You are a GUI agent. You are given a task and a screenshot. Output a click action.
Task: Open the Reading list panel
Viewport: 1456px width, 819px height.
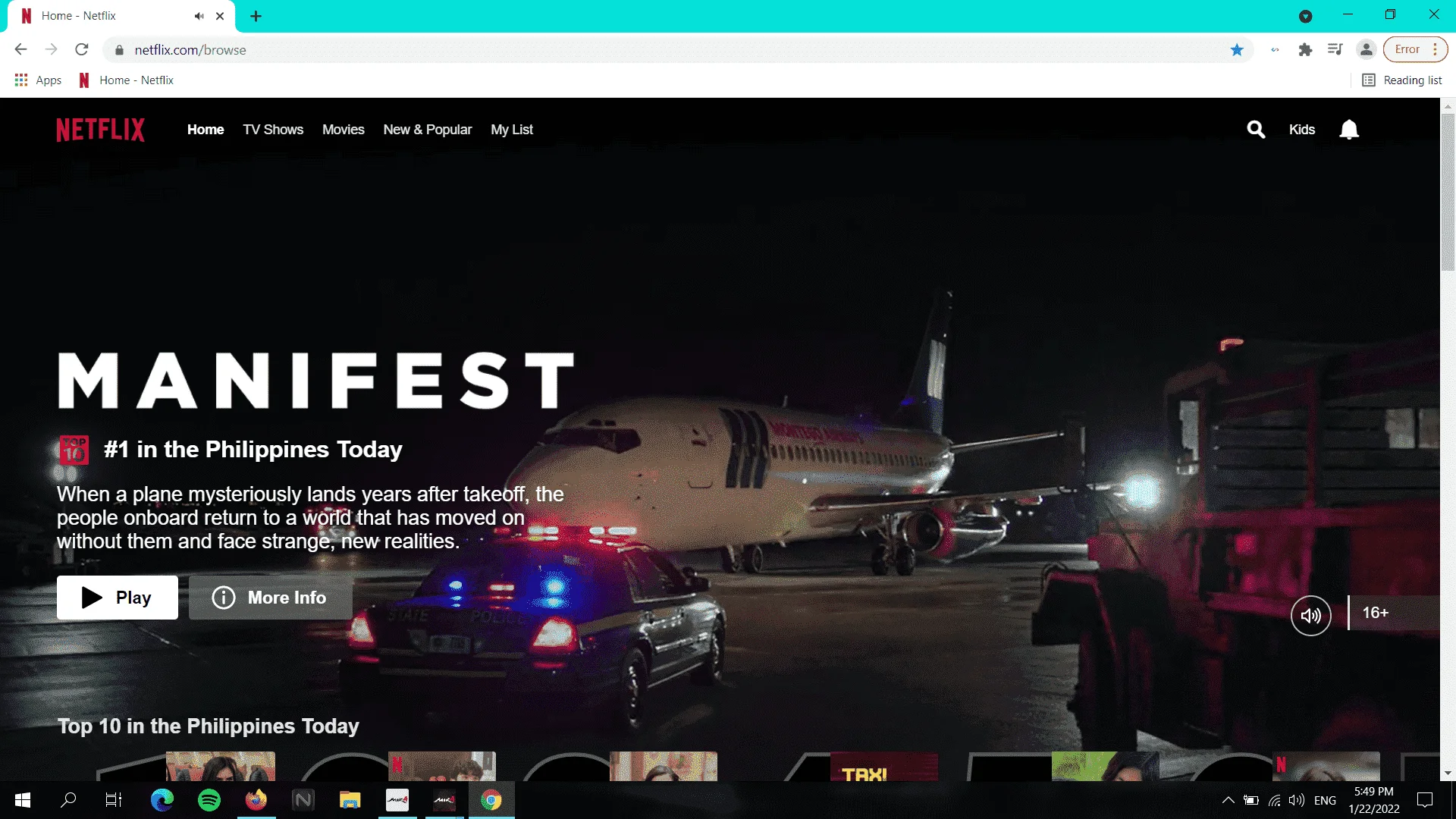[x=1402, y=80]
